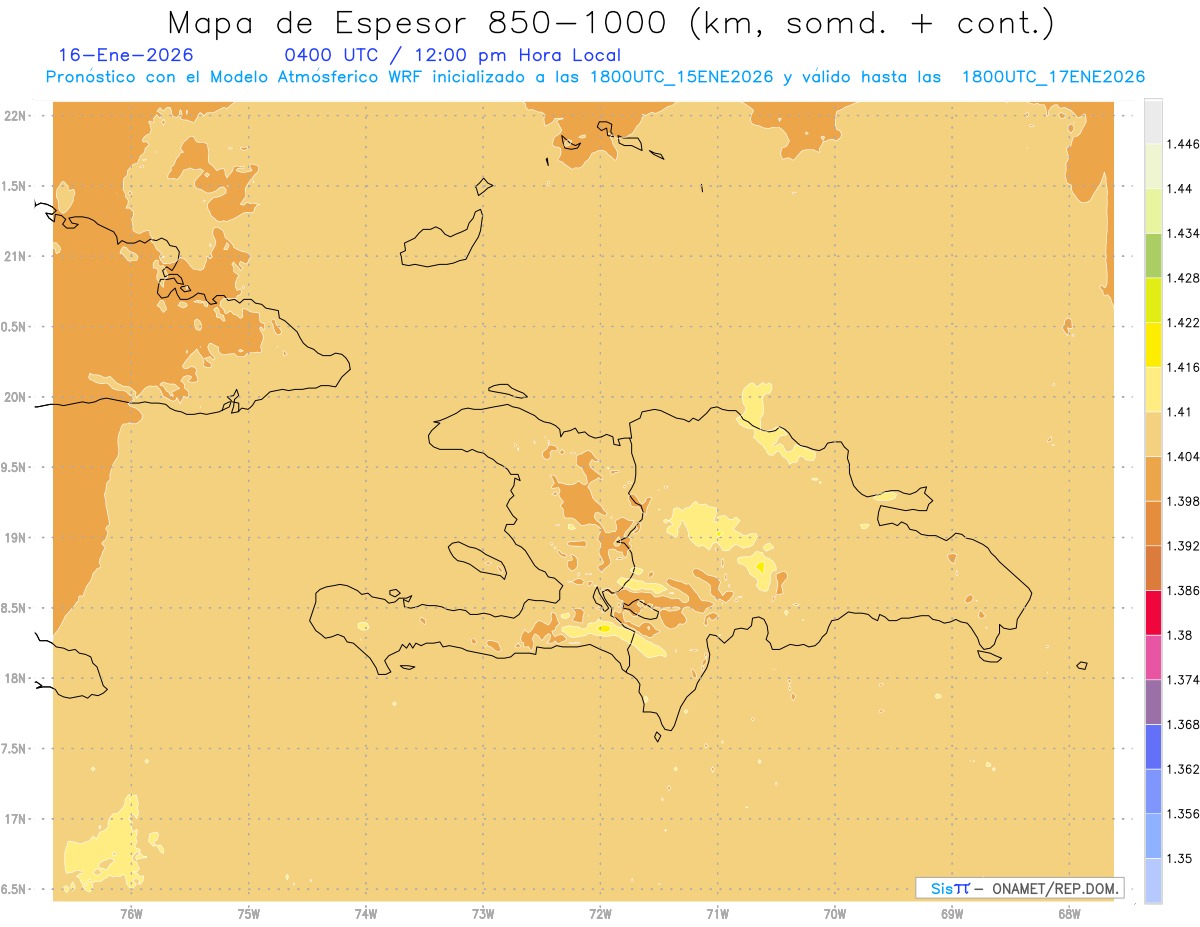Click the '0400 UTC / 12:00 pm Hora Local' time label
Image resolution: width=1200 pixels, height=927 pixels.
(453, 56)
